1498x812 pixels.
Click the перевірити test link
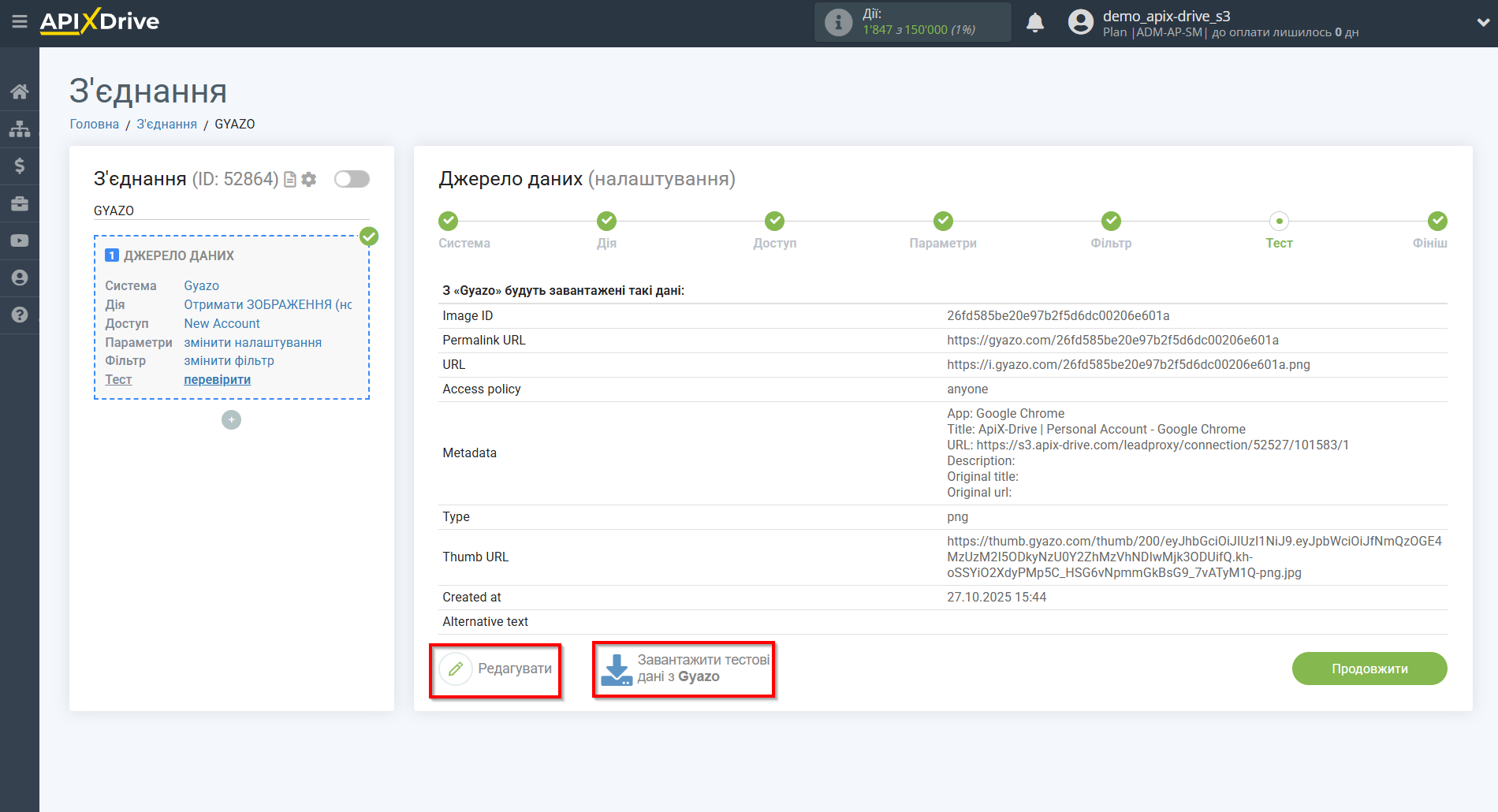217,380
